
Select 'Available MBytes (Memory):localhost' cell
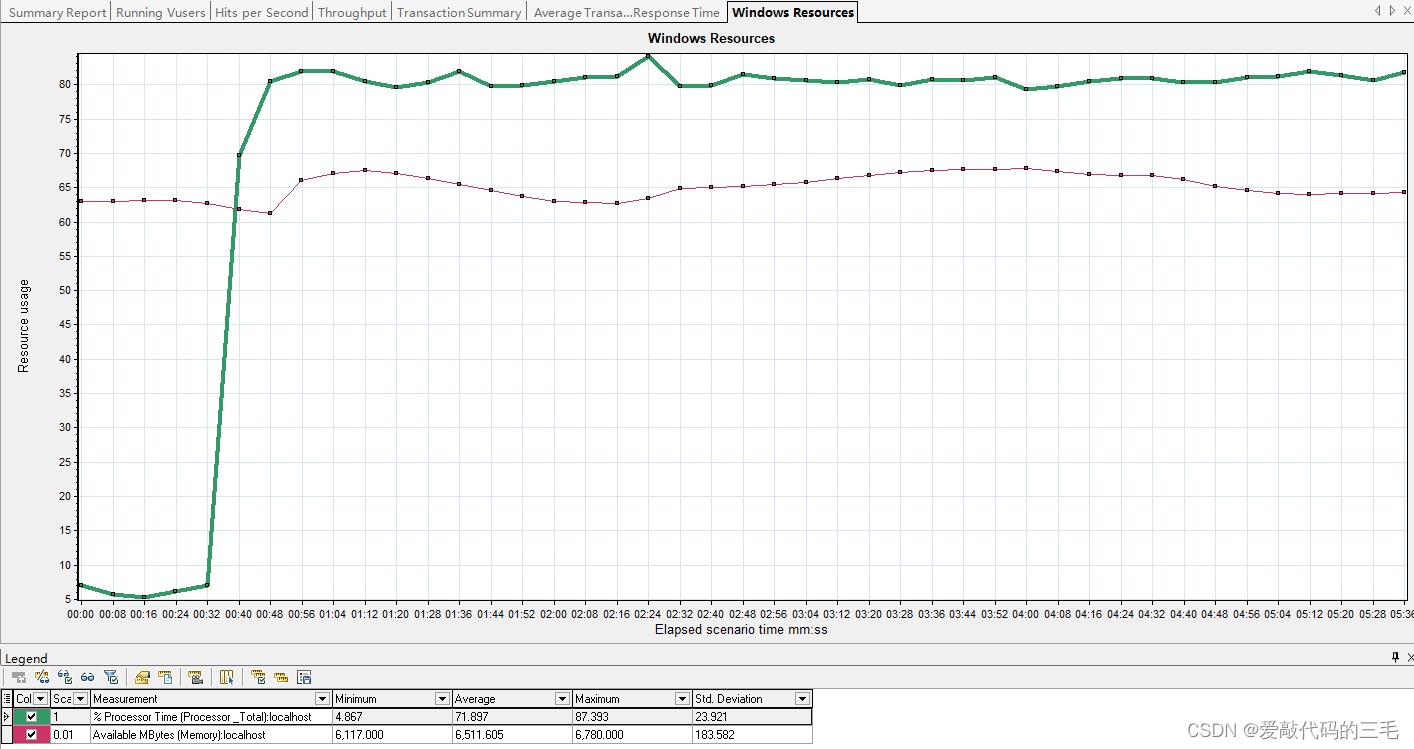[211, 734]
